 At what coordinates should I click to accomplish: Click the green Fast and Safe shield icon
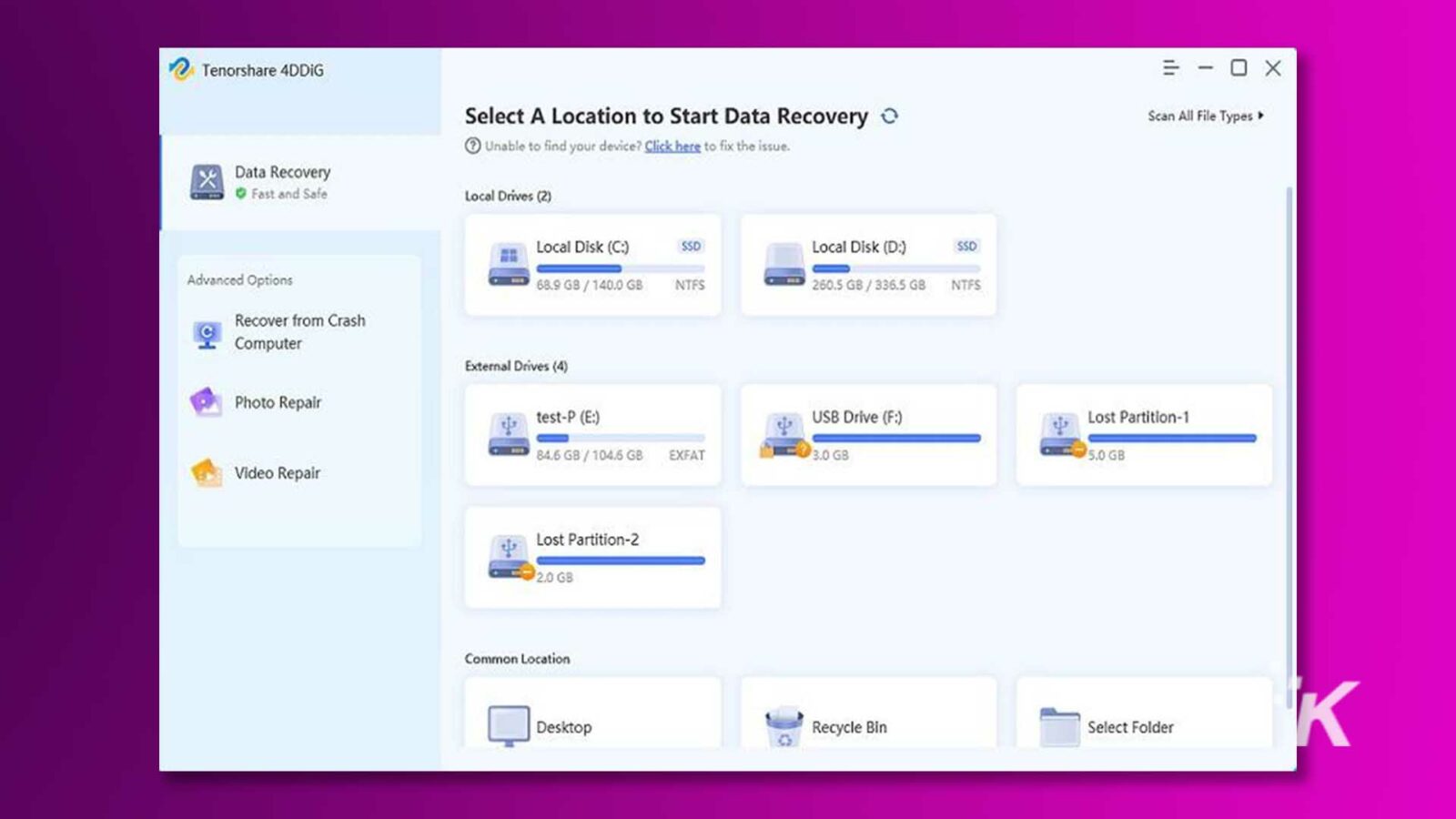[x=241, y=193]
